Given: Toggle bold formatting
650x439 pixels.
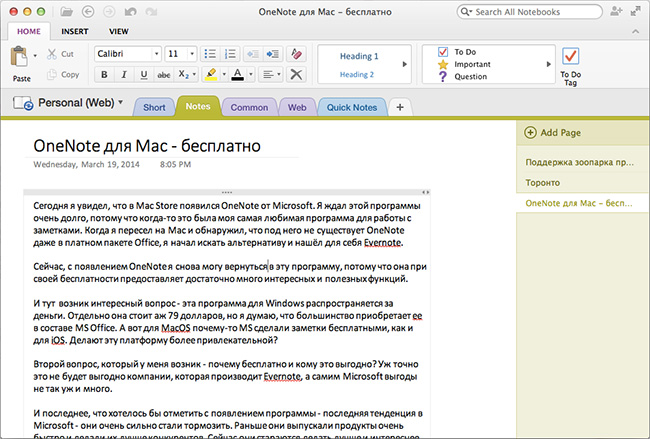Looking at the screenshot, I should tap(104, 75).
